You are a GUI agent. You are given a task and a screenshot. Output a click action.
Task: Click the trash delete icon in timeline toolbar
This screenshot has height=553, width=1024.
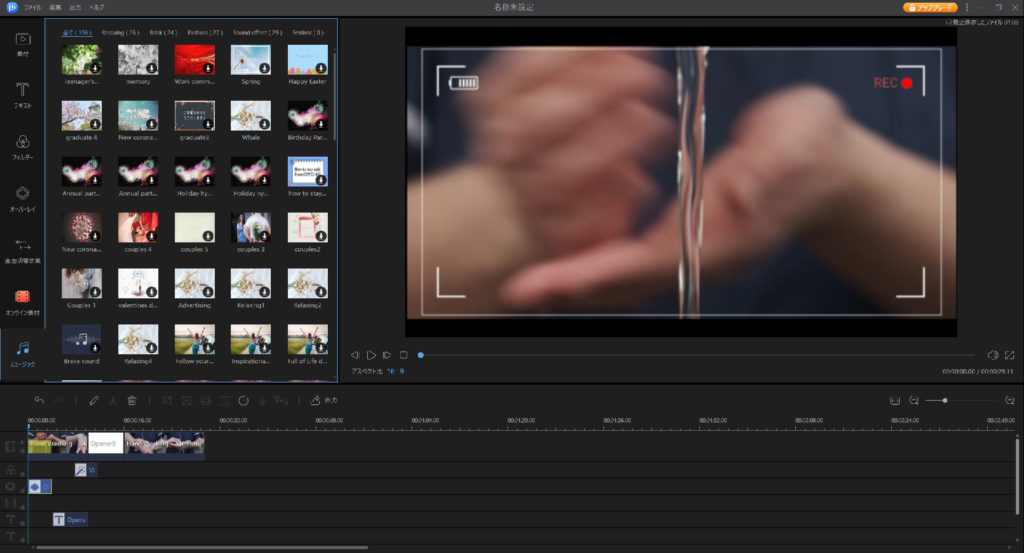tap(131, 400)
